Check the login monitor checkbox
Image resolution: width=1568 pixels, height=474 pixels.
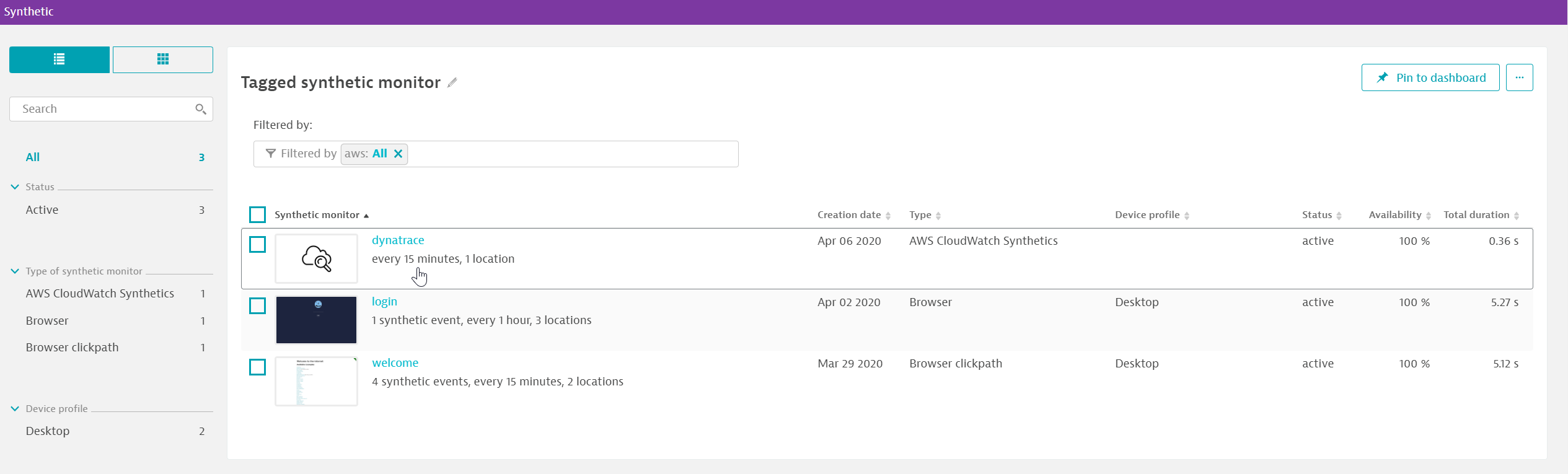click(x=257, y=305)
